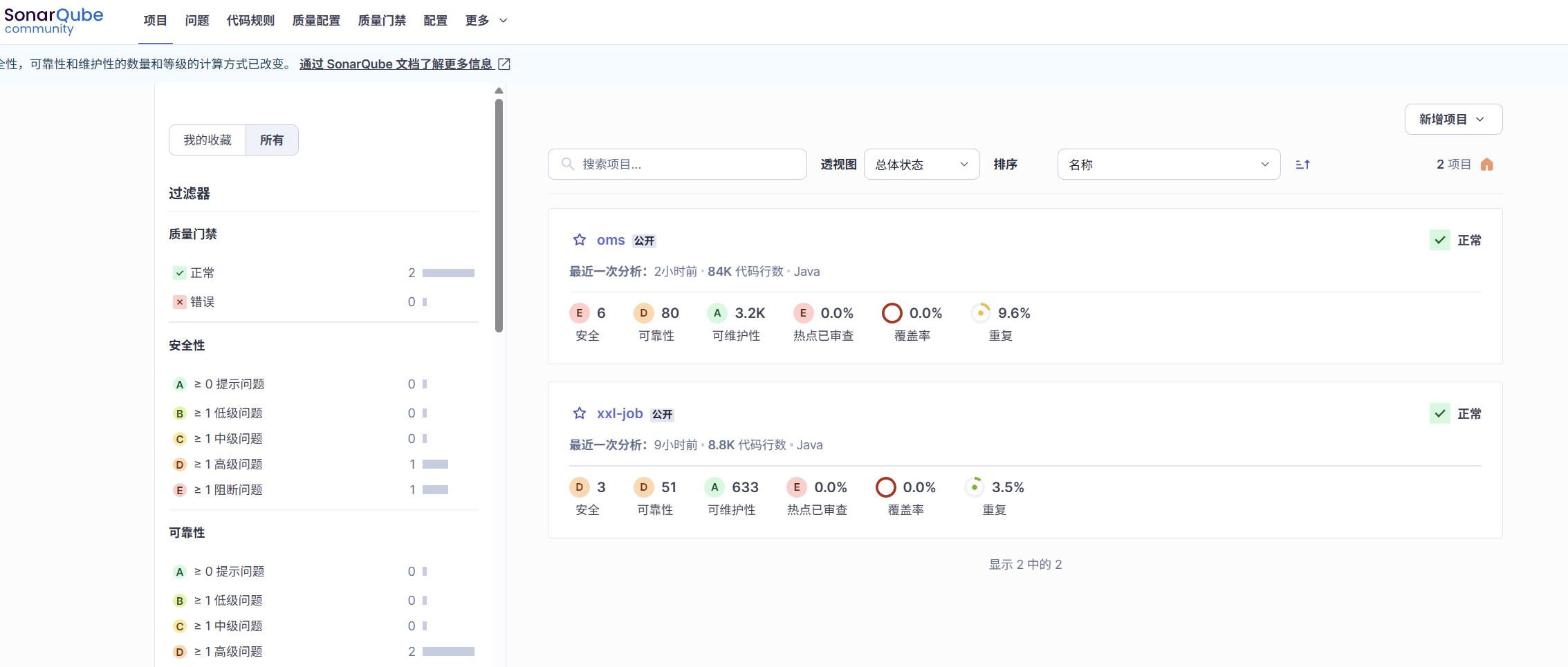Open the 透视图 总体状态 dropdown
The height and width of the screenshot is (667, 1568).
click(x=921, y=165)
